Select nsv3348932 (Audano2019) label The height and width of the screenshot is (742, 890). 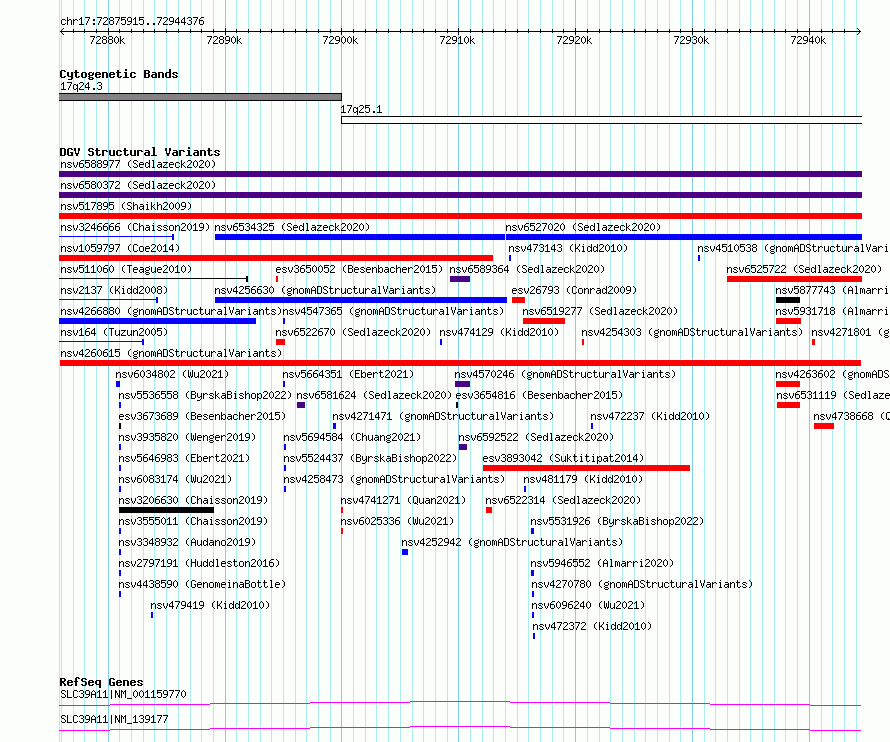187,542
